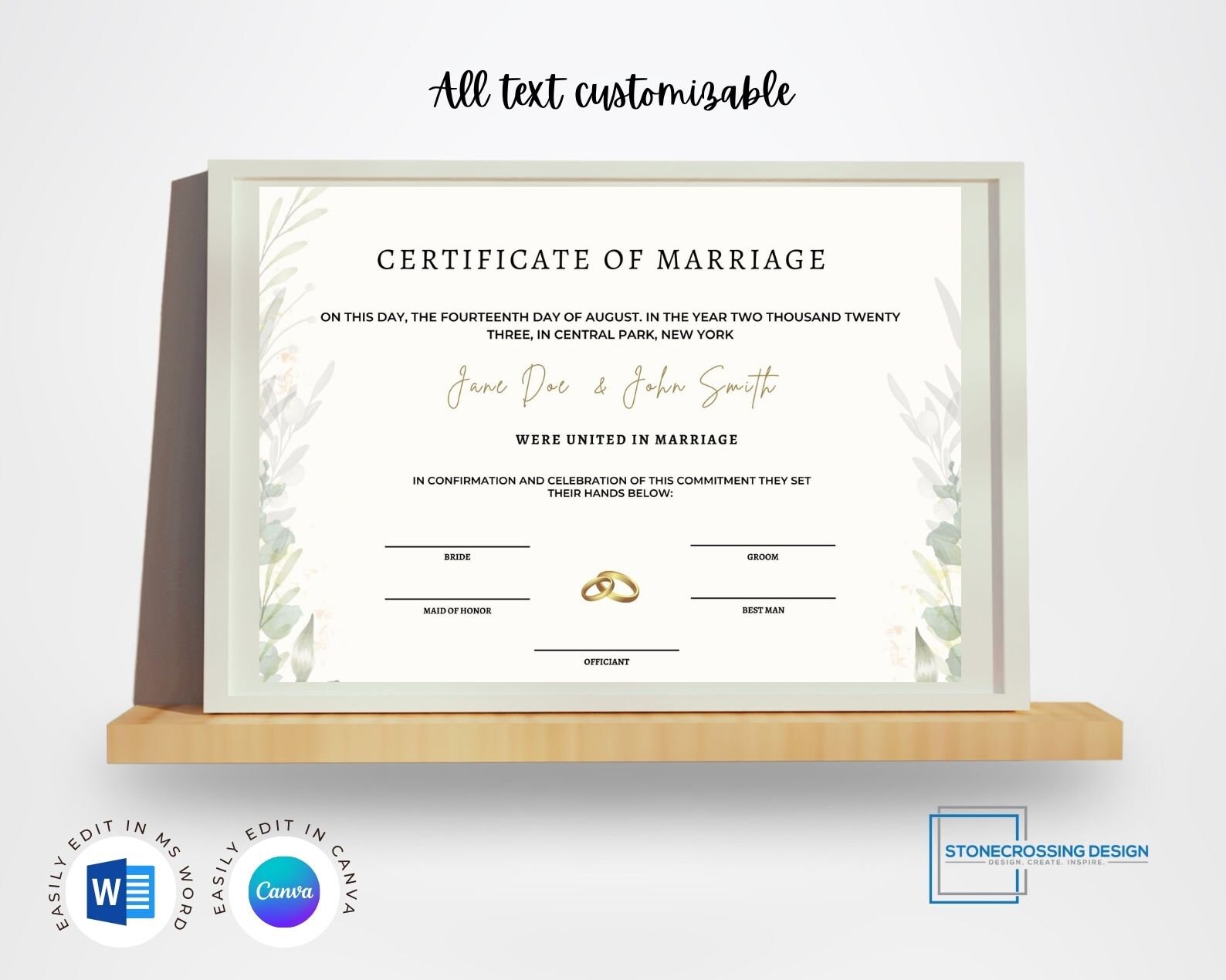The image size is (1226, 980).
Task: Click the 'All text customizable' heading
Action: click(611, 92)
